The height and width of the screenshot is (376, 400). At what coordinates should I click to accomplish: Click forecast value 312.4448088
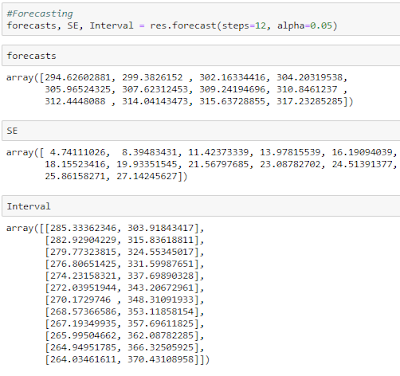pos(75,101)
